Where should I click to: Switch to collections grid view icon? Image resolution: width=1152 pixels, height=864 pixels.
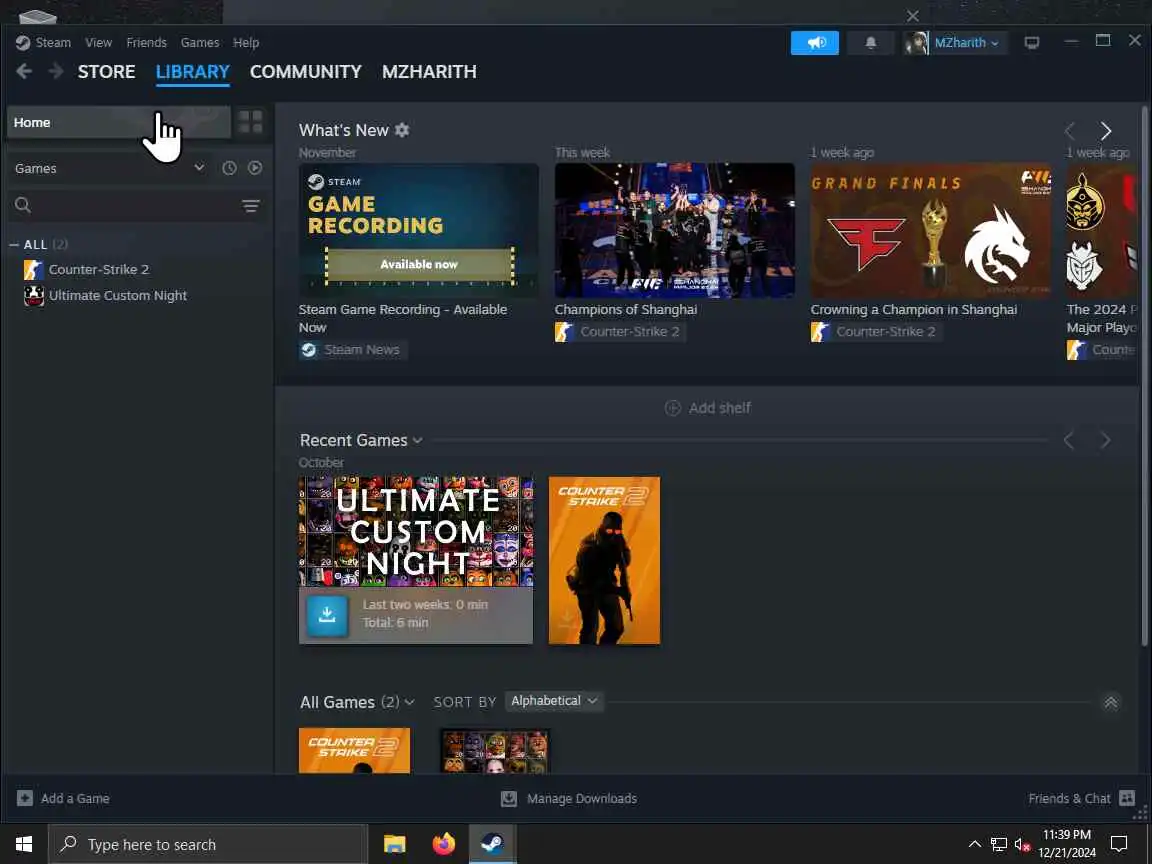[x=251, y=122]
